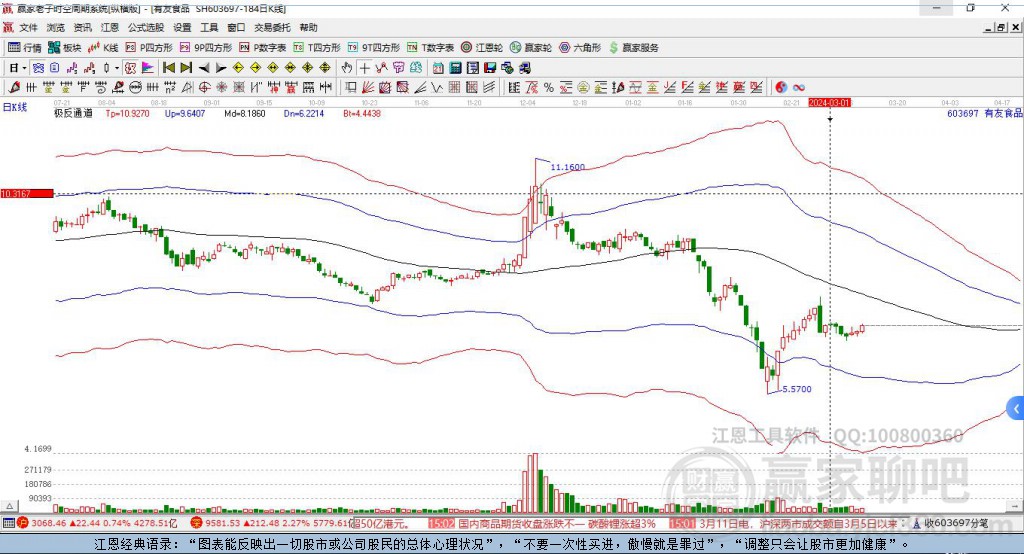Click the 沪 Shanghai index status entry
Image resolution: width=1024 pixels, height=554 pixels.
[98, 523]
